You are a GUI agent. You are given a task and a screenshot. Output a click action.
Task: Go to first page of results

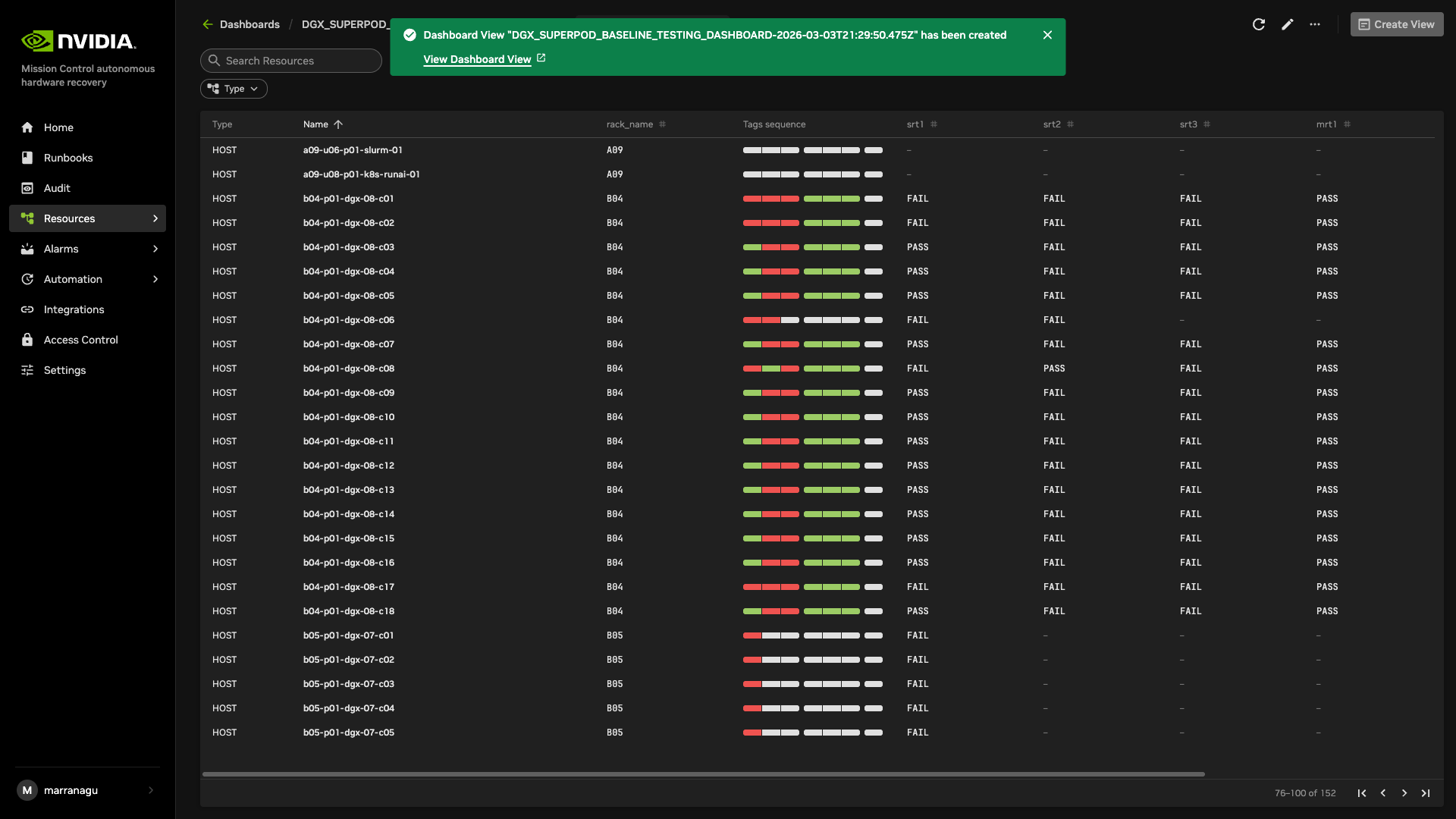coord(1362,793)
